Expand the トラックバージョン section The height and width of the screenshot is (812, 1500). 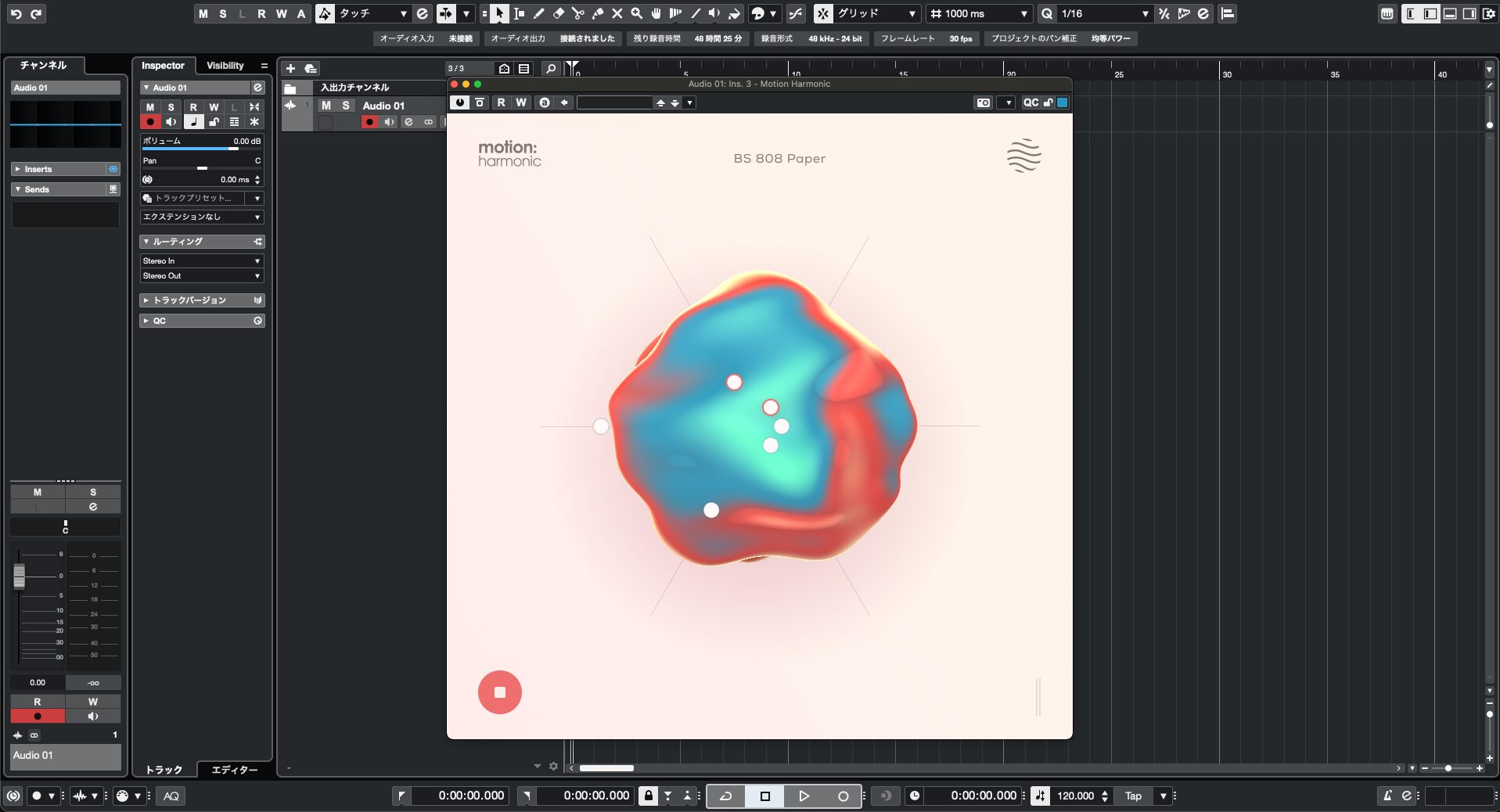[202, 300]
